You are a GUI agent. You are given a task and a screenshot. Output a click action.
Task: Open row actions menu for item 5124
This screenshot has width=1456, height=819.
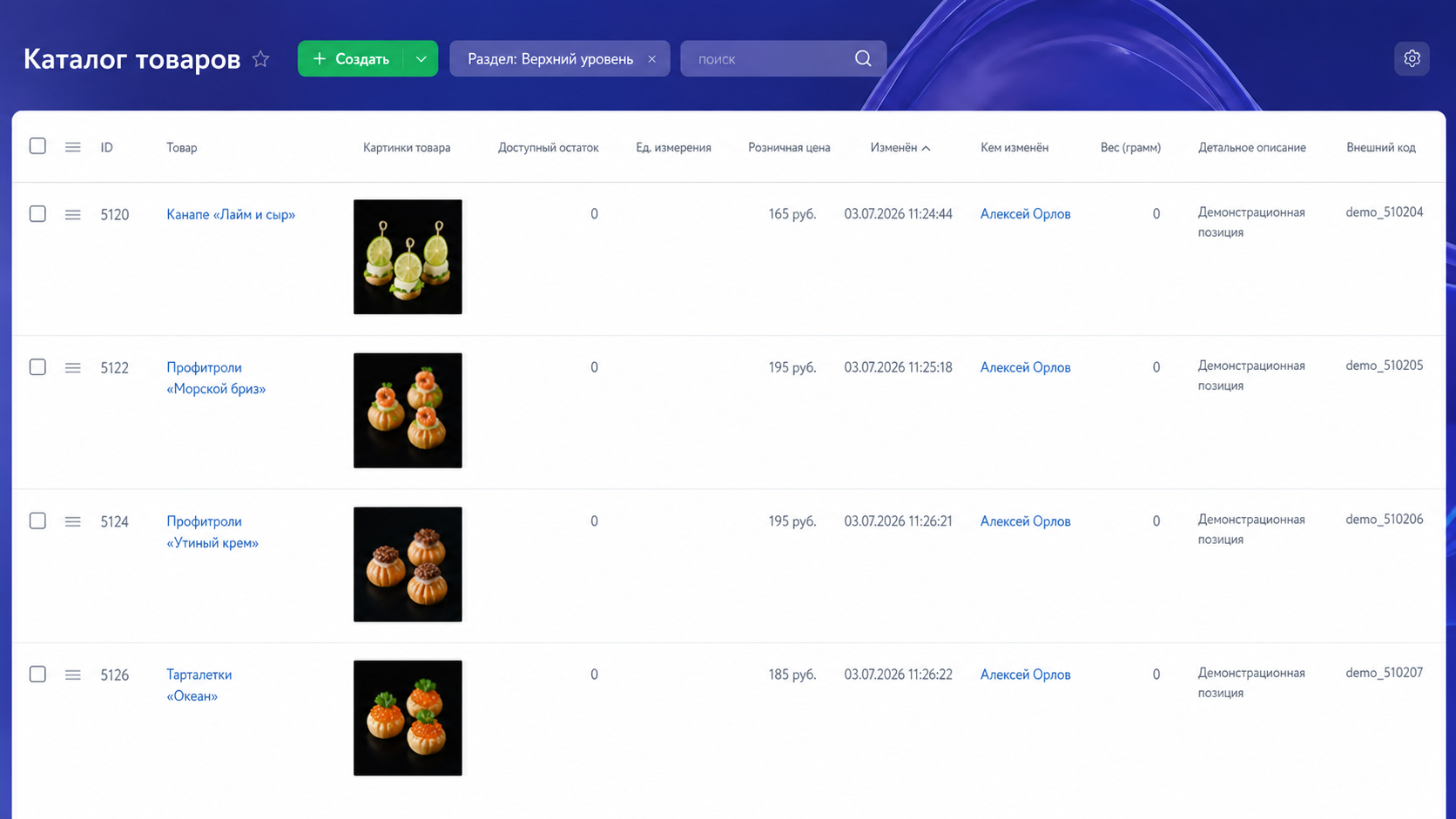click(x=72, y=521)
